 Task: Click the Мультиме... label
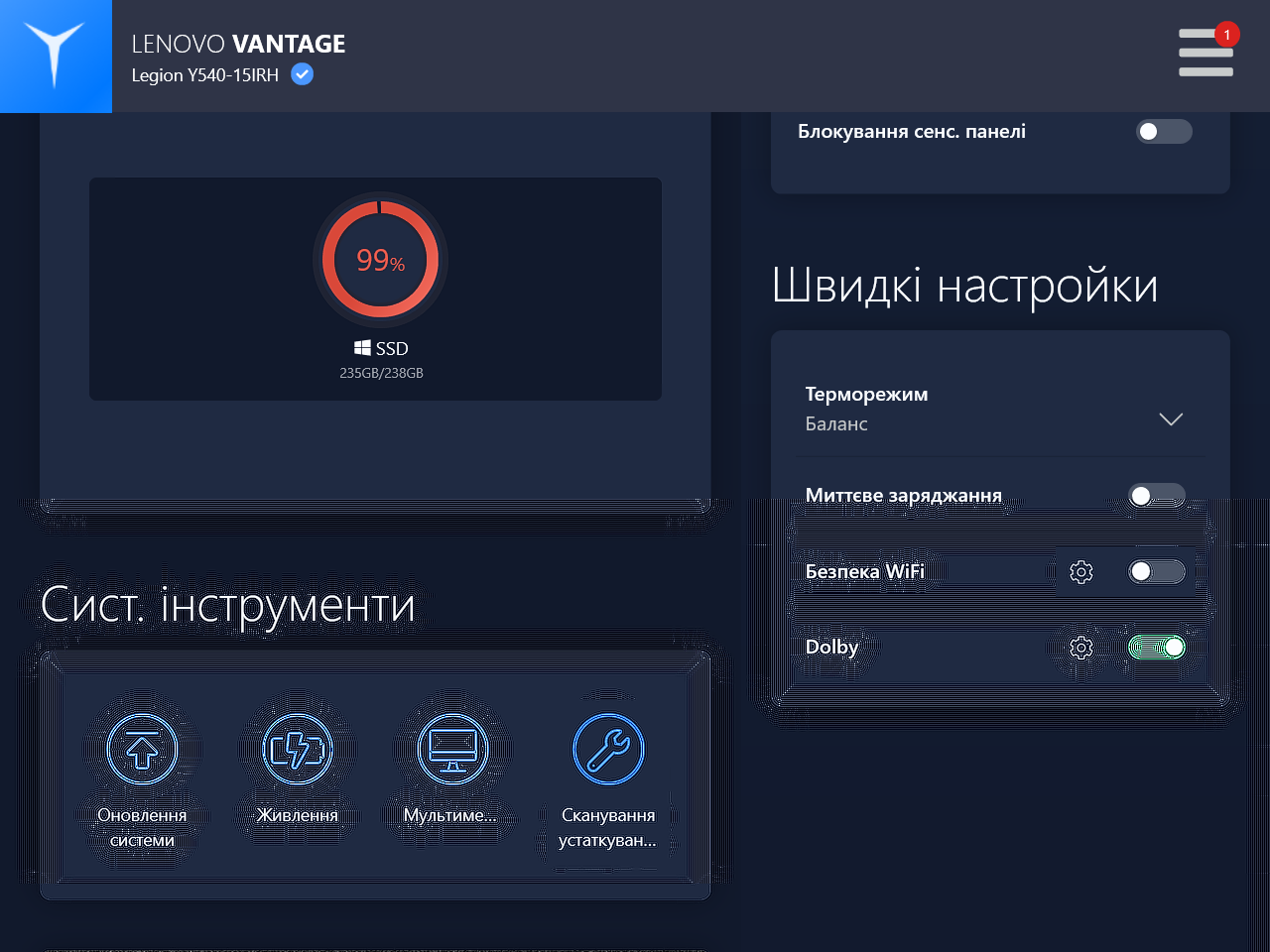(450, 815)
